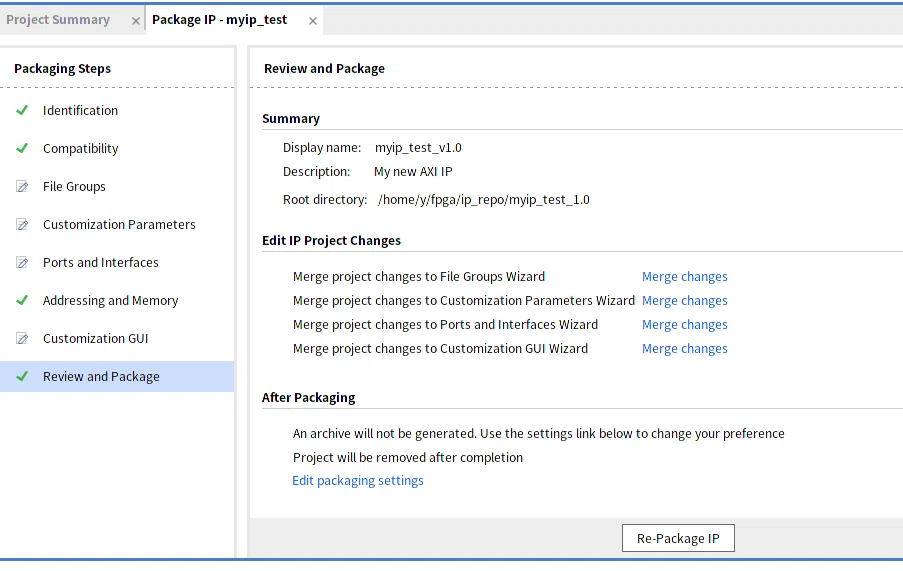Switch to the Project Summary tab
Image resolution: width=903 pixels, height=571 pixels.
[58, 20]
